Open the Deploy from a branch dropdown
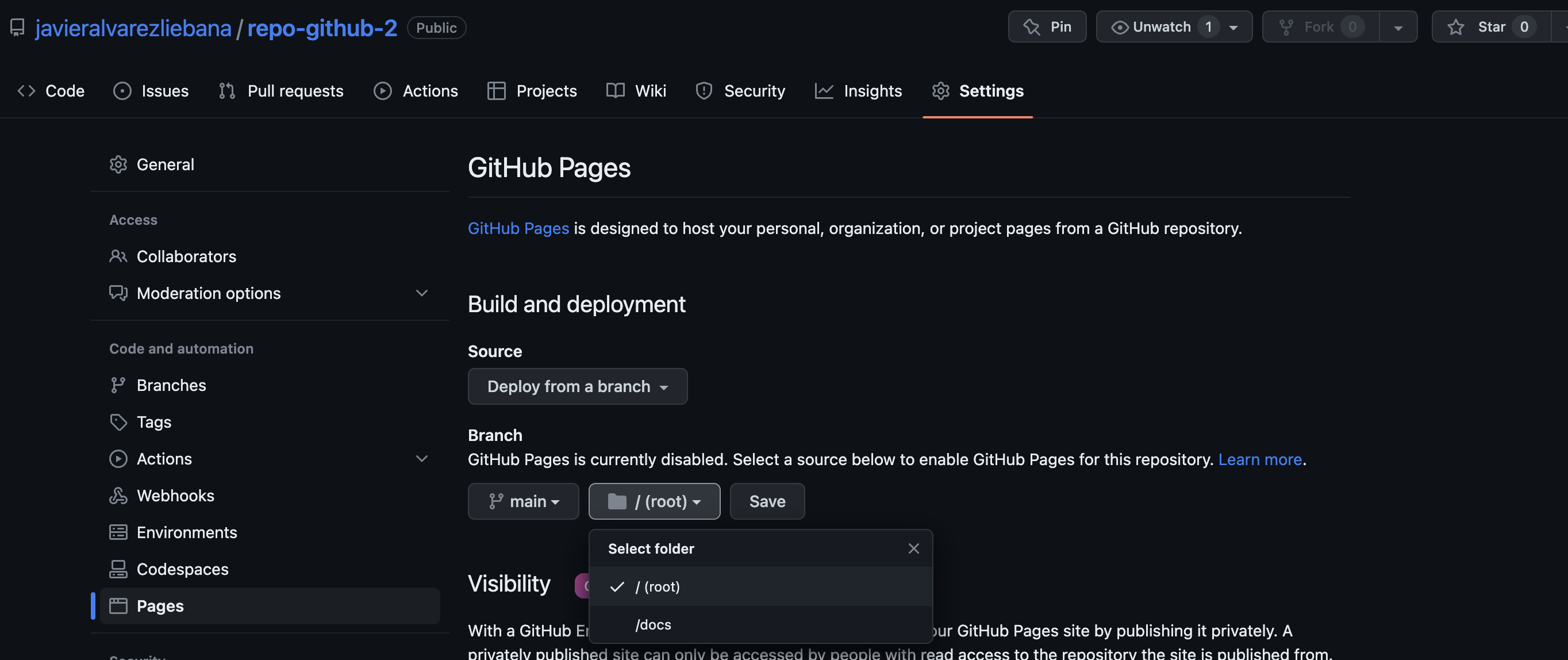Screen dimensions: 1568x660 (x=577, y=386)
